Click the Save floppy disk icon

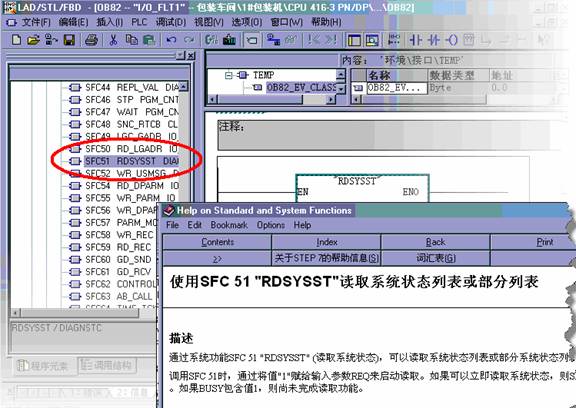[69, 40]
